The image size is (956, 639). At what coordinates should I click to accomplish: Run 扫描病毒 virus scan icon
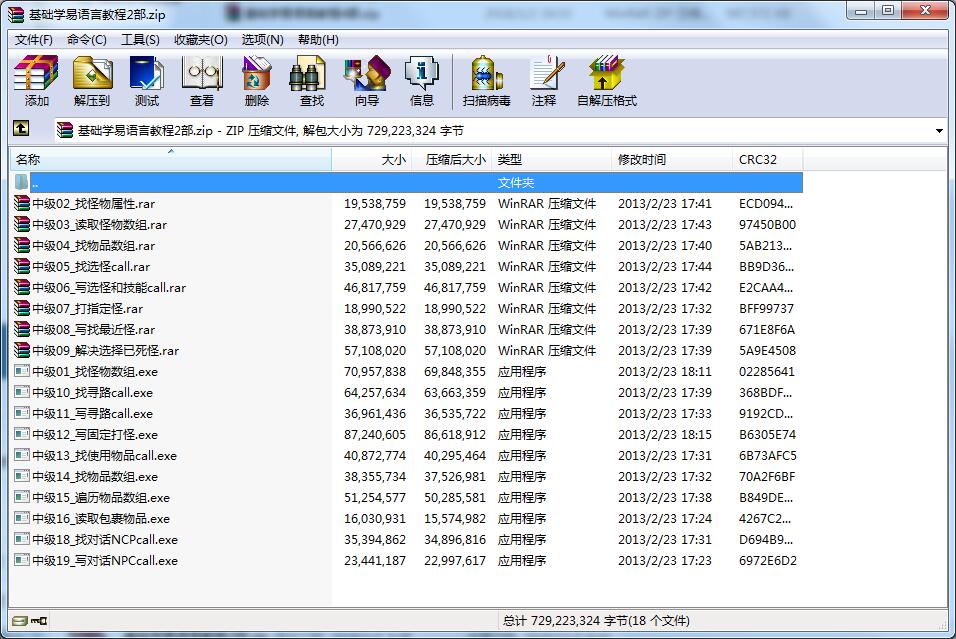pos(486,82)
